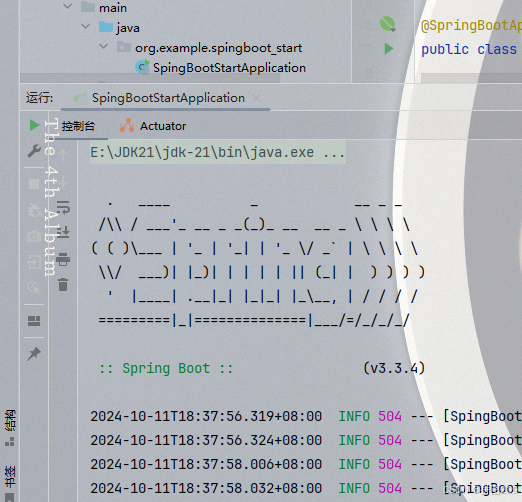Image resolution: width=522 pixels, height=502 pixels.
Task: Open SpingBootStartApplication class from project tree
Action: click(229, 68)
